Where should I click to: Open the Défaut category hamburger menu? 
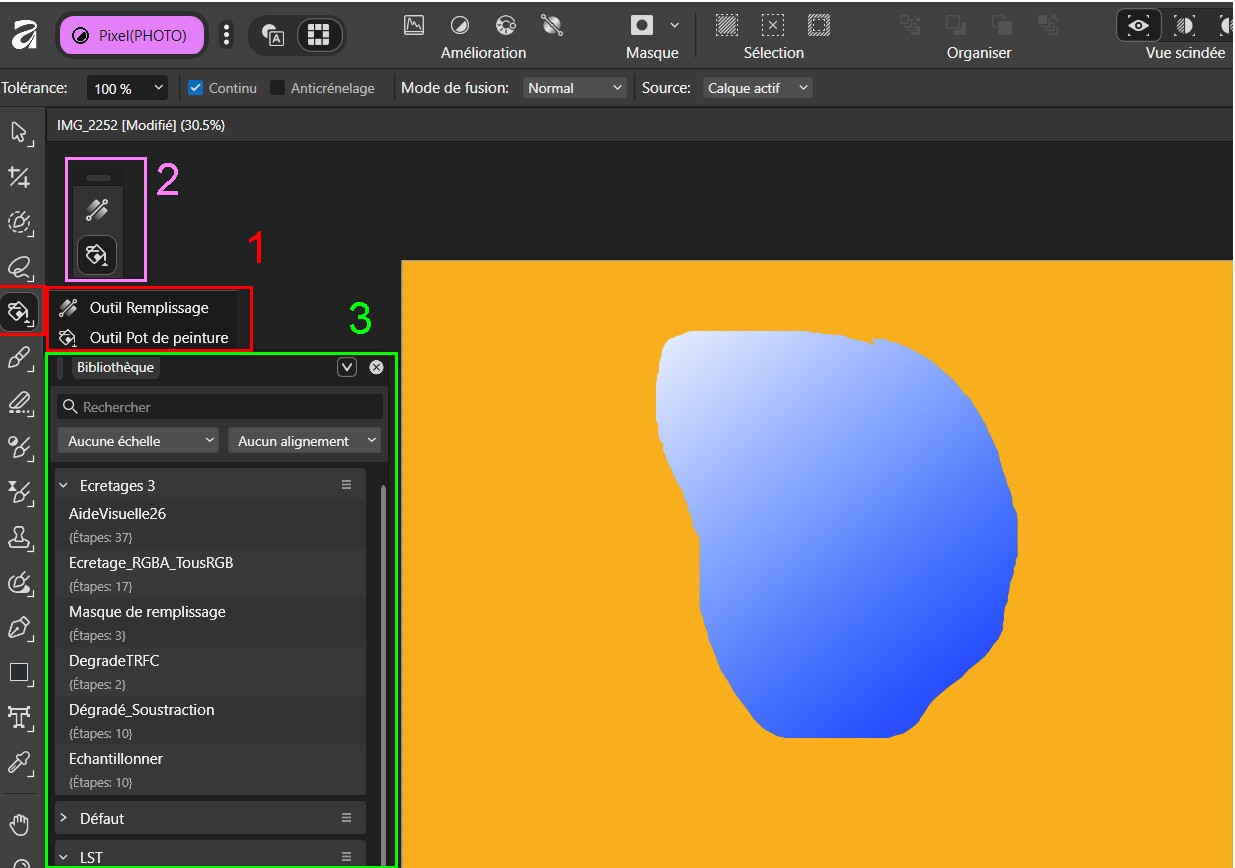pyautogui.click(x=347, y=818)
